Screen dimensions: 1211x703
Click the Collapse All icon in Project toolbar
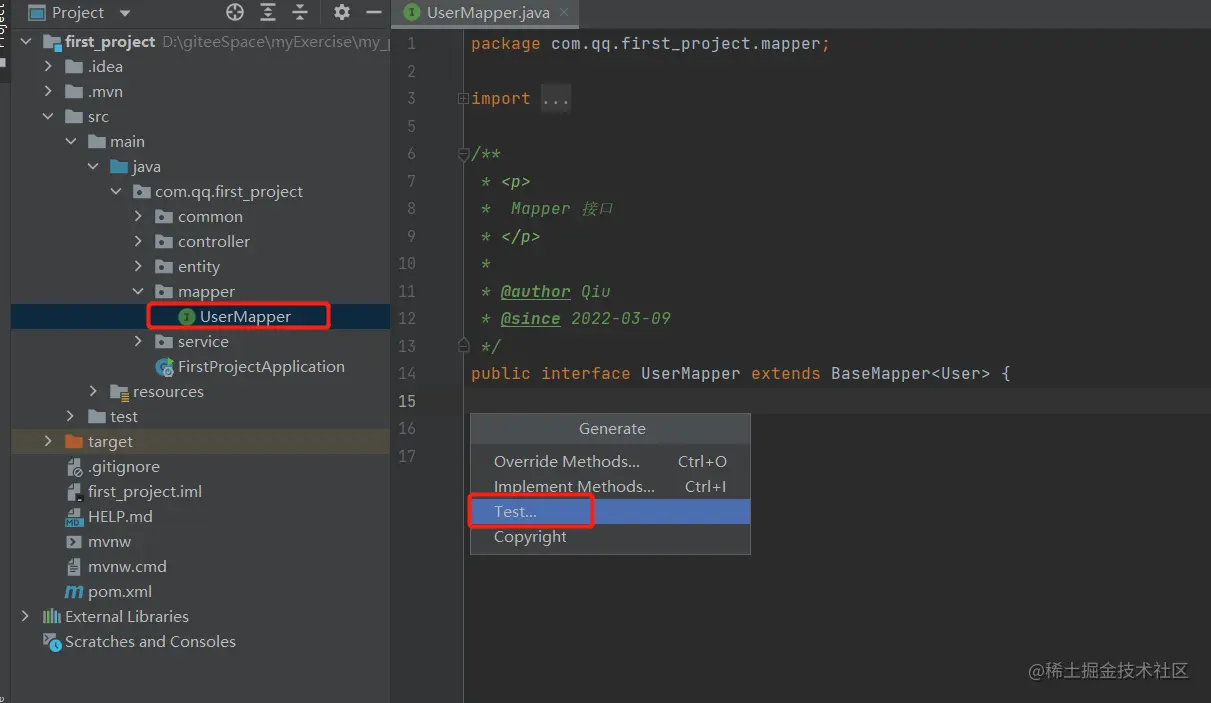(x=300, y=12)
